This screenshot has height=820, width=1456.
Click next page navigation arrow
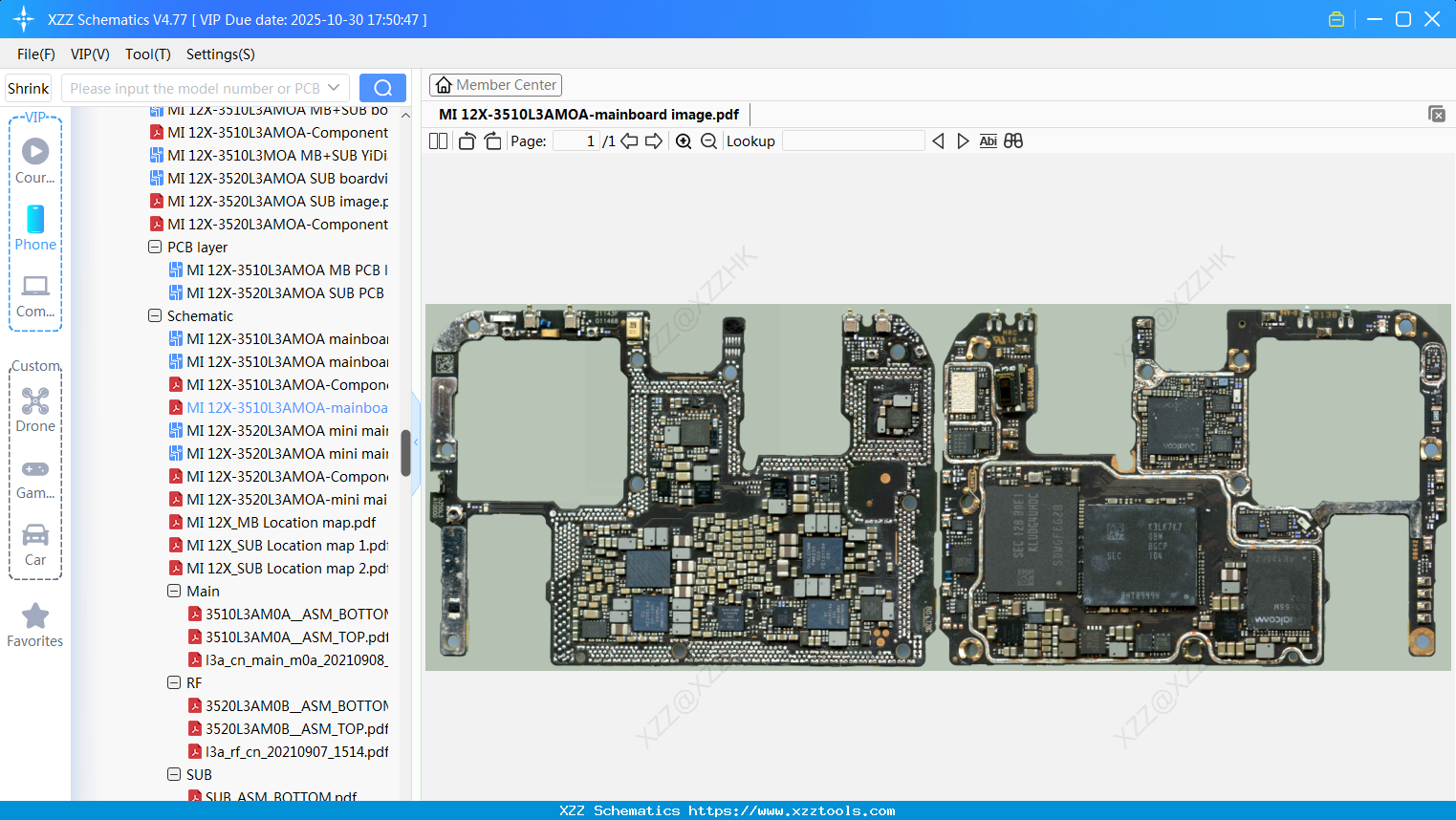tap(652, 140)
